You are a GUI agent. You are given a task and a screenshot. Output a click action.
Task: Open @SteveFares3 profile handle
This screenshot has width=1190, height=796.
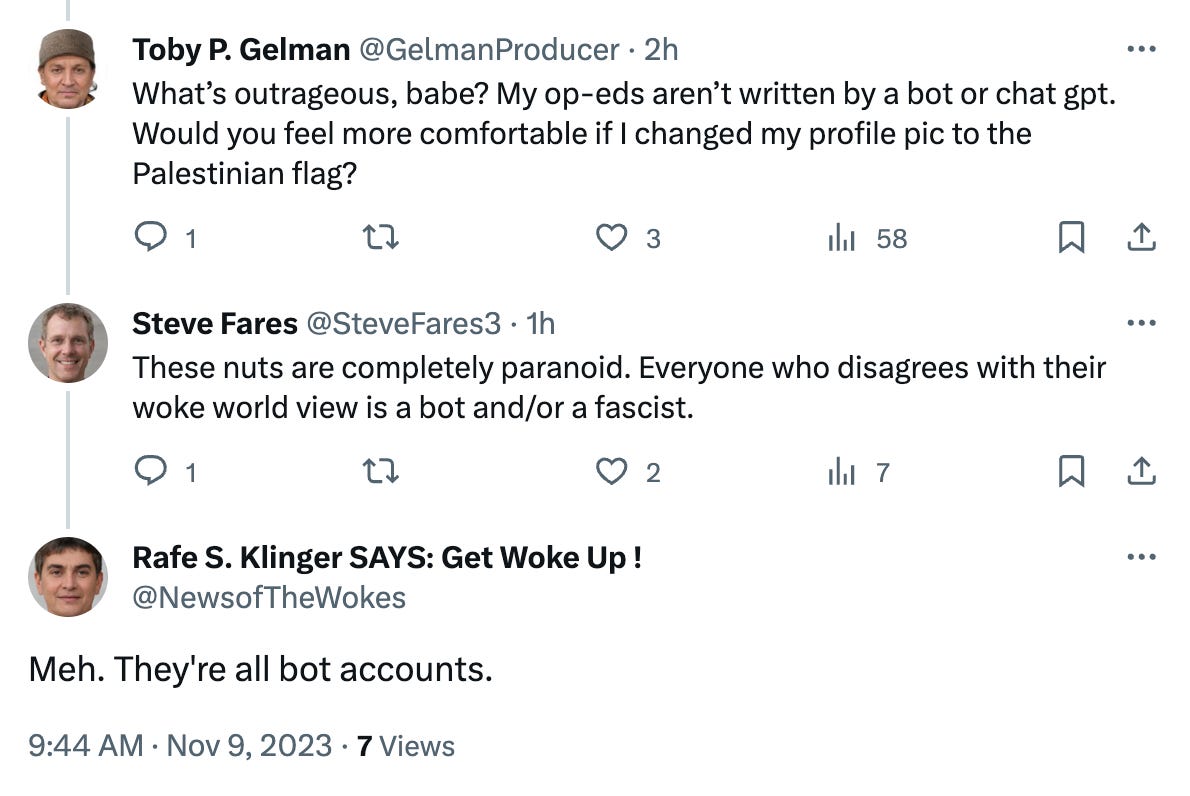coord(404,324)
